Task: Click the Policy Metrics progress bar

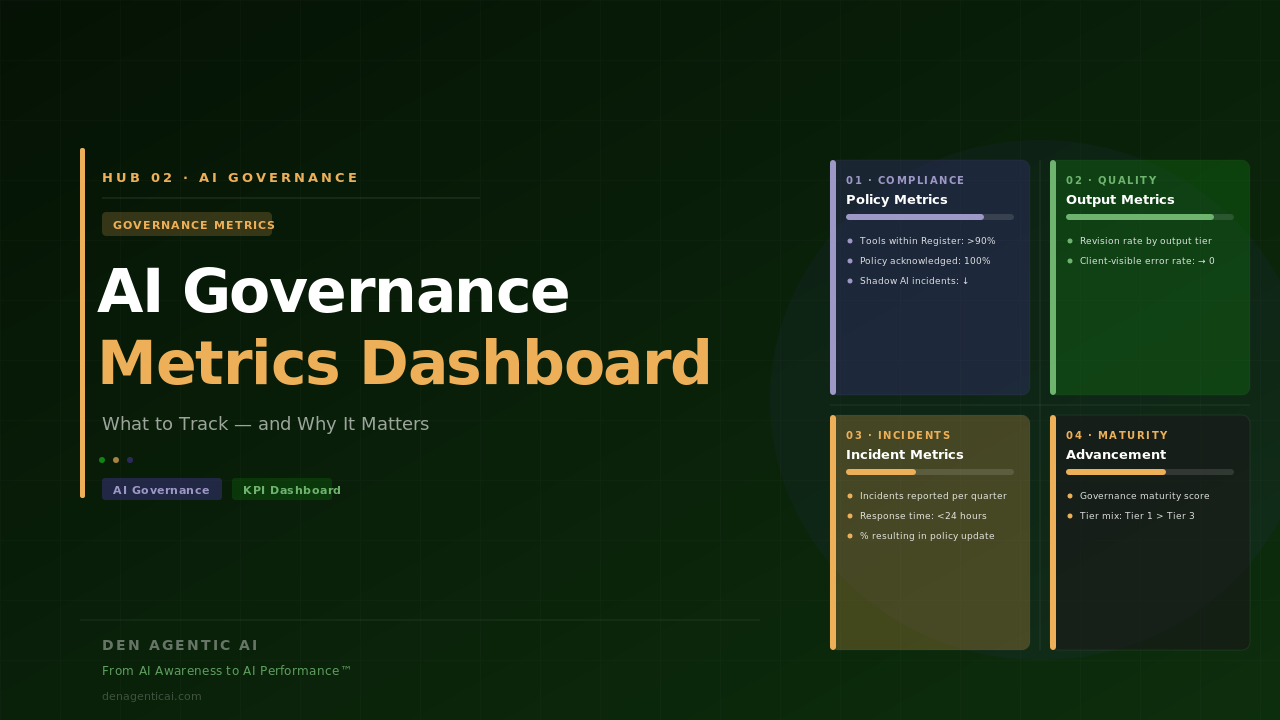Action: tap(930, 217)
